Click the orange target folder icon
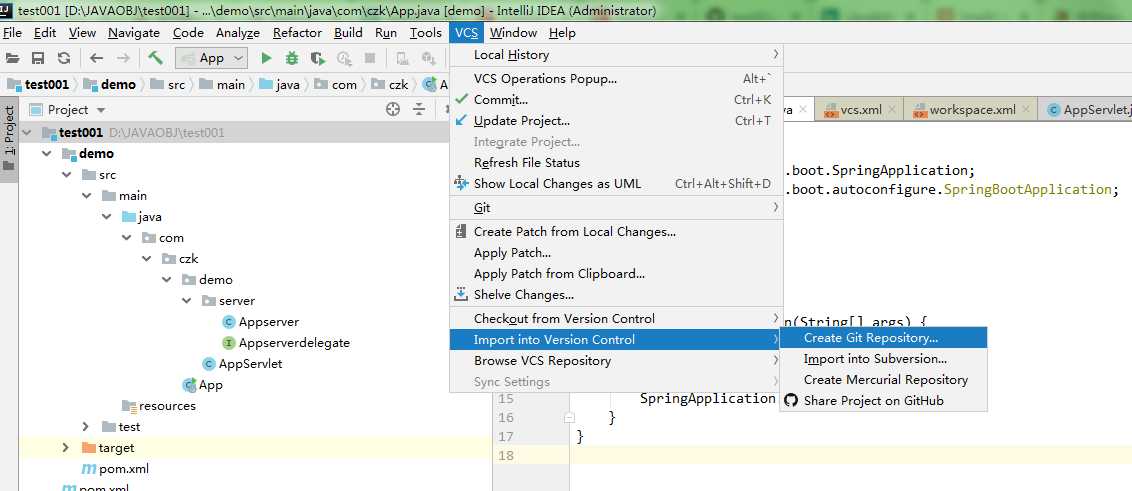Viewport: 1132px width, 491px height. pos(88,448)
